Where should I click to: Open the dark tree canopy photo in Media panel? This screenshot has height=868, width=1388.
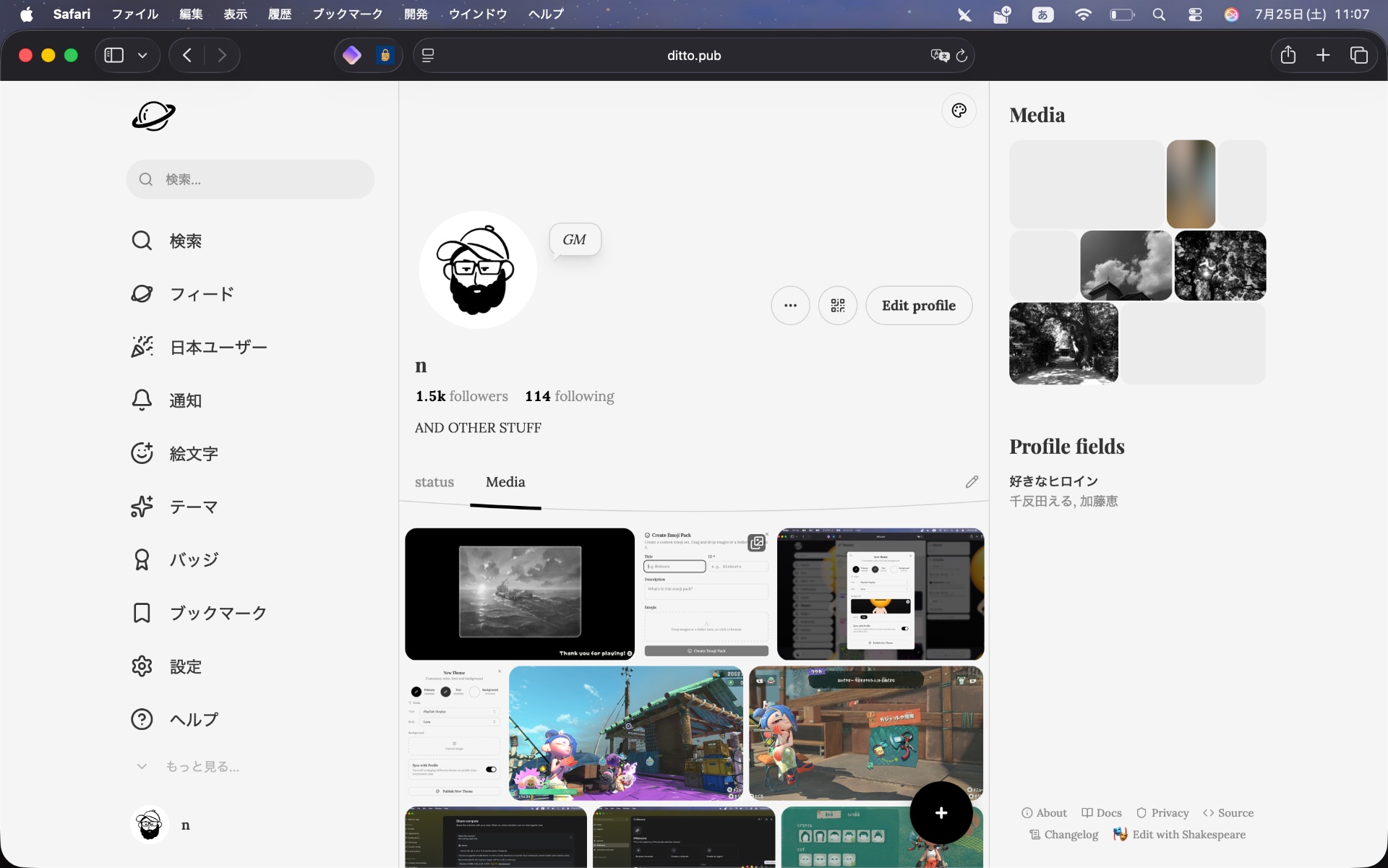click(x=1220, y=265)
